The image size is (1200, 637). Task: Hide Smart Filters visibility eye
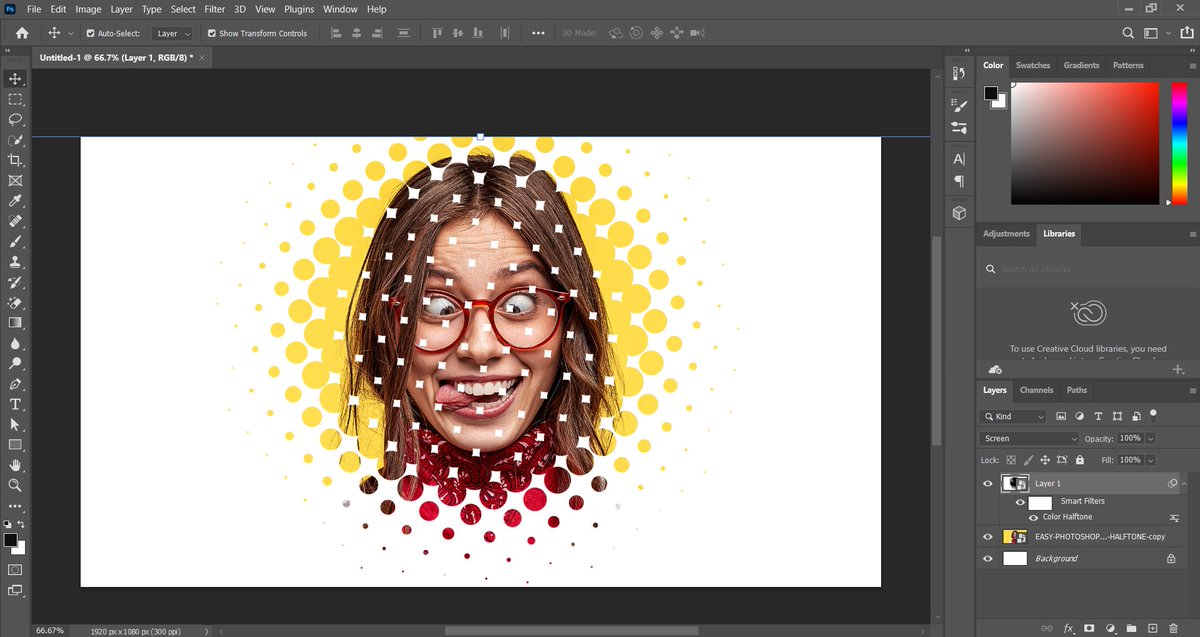click(x=1020, y=502)
